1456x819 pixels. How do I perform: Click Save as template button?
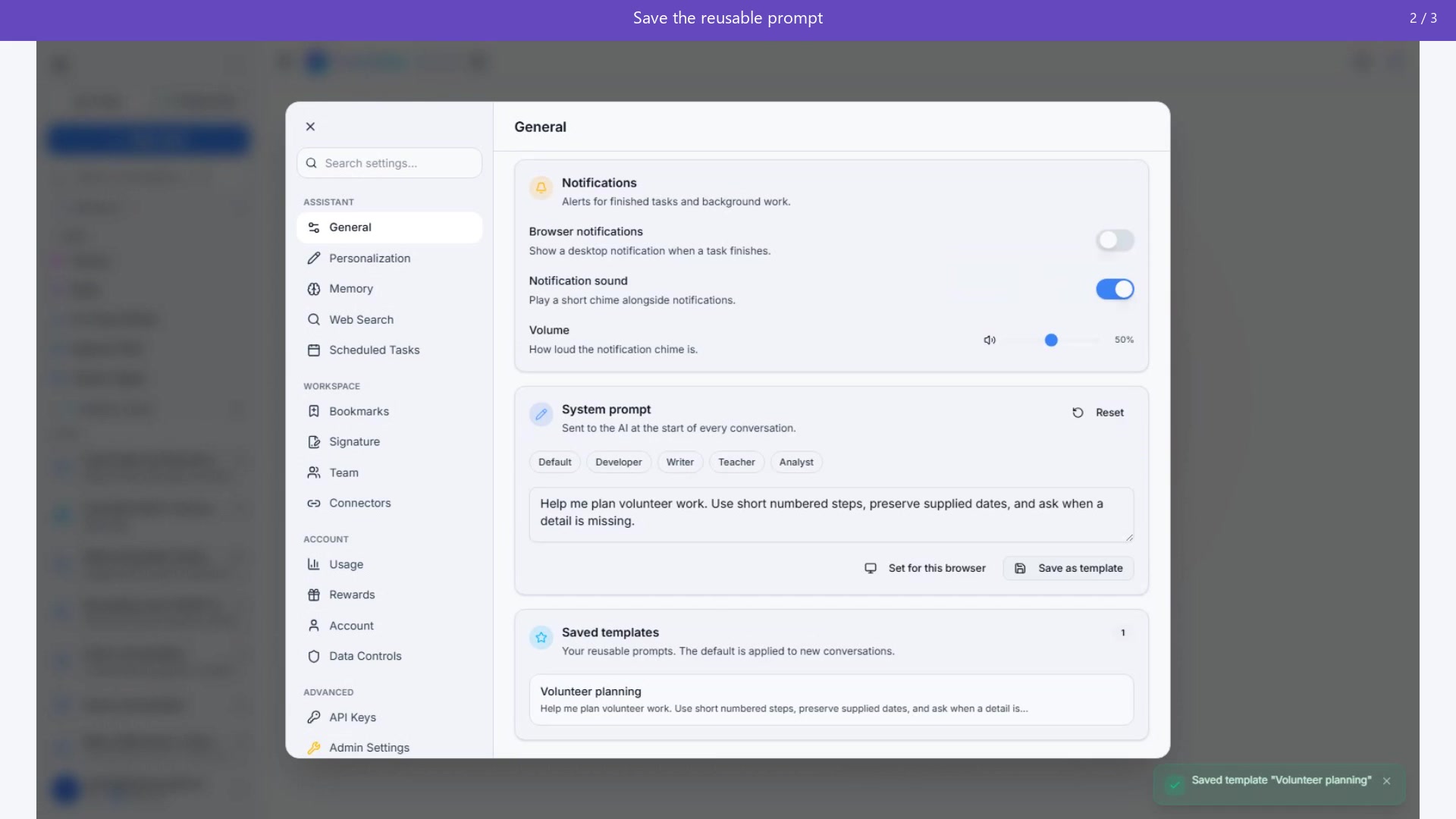1068,568
